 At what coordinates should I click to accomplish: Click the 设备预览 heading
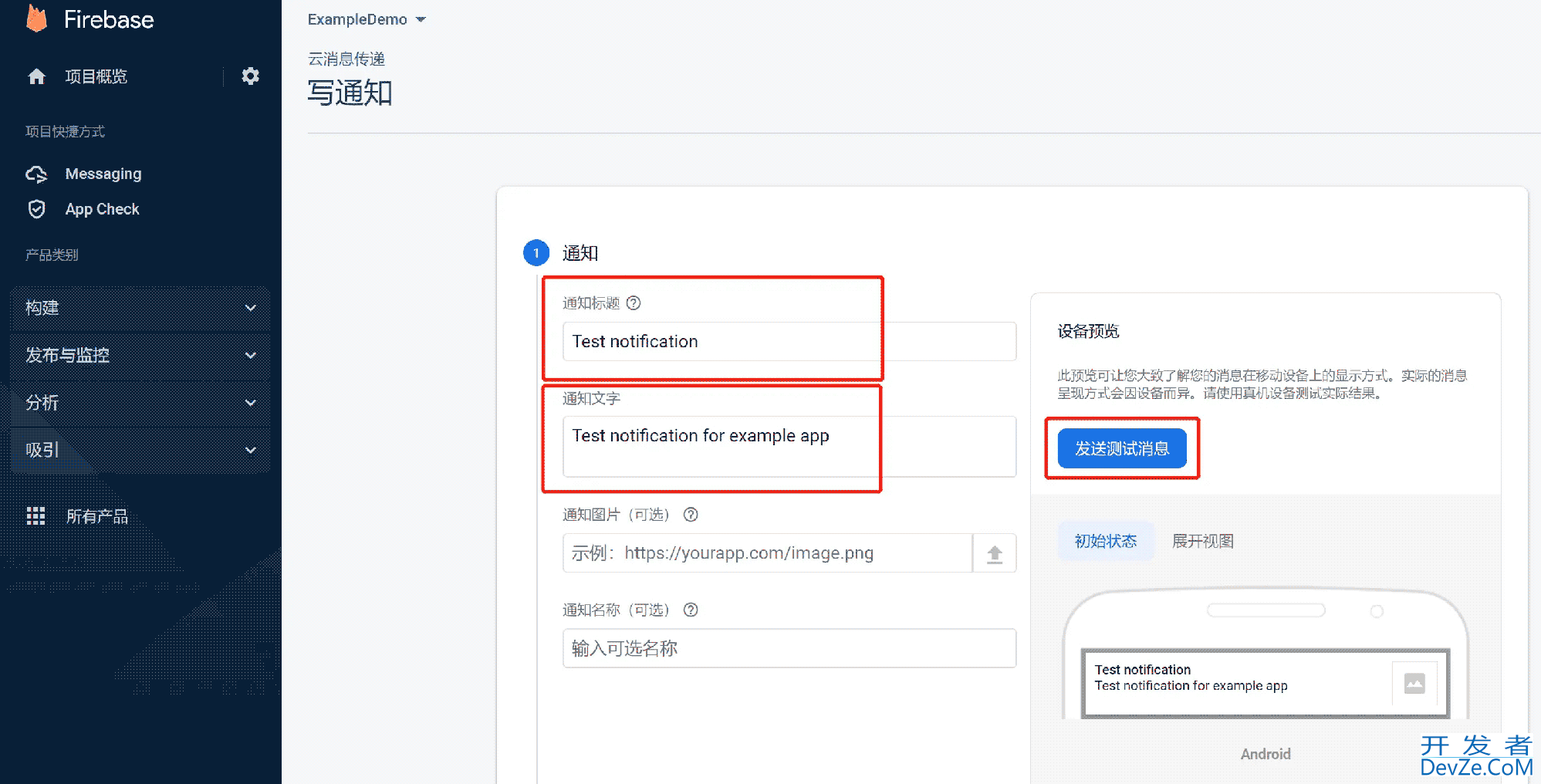[x=1088, y=331]
